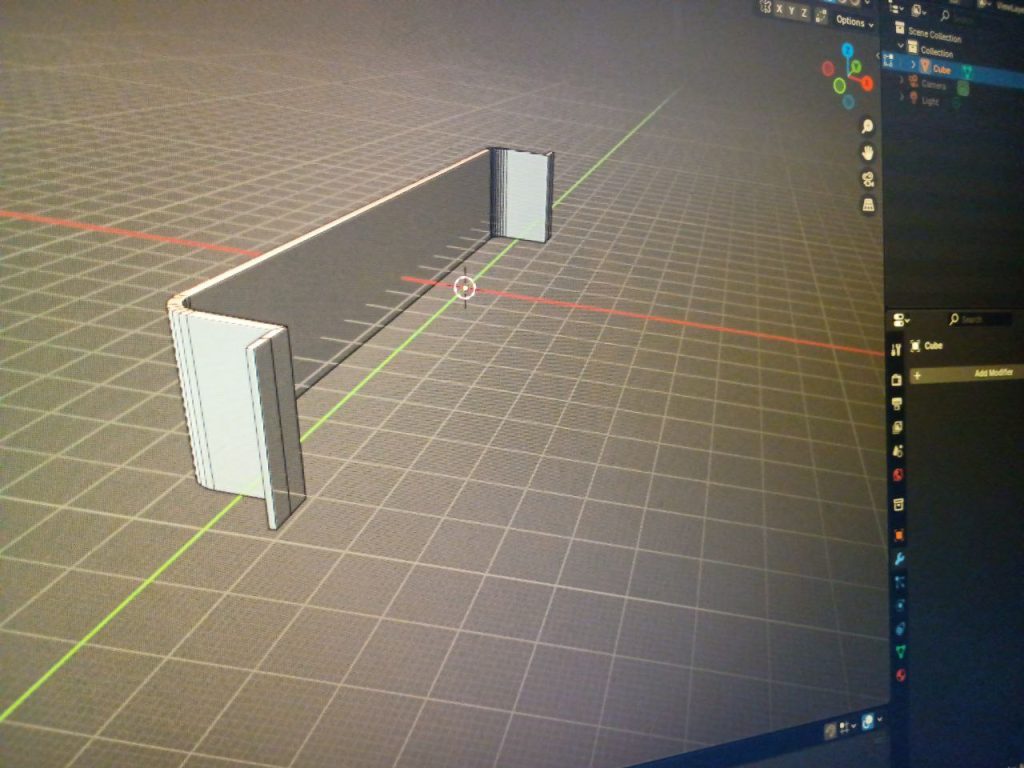Open the green Object Data properties tab
The width and height of the screenshot is (1024, 768).
(x=901, y=651)
